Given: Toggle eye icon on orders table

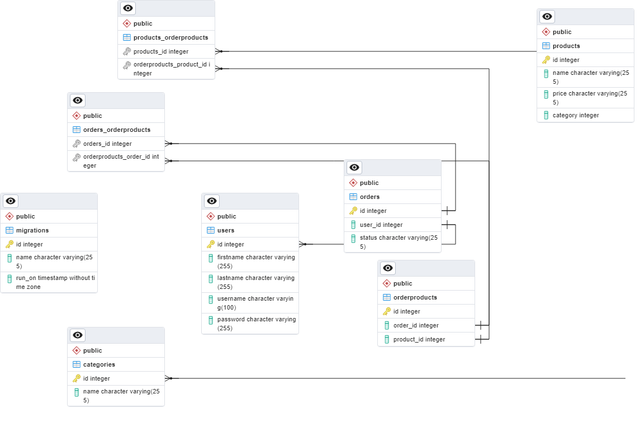Looking at the screenshot, I should 354,168.
